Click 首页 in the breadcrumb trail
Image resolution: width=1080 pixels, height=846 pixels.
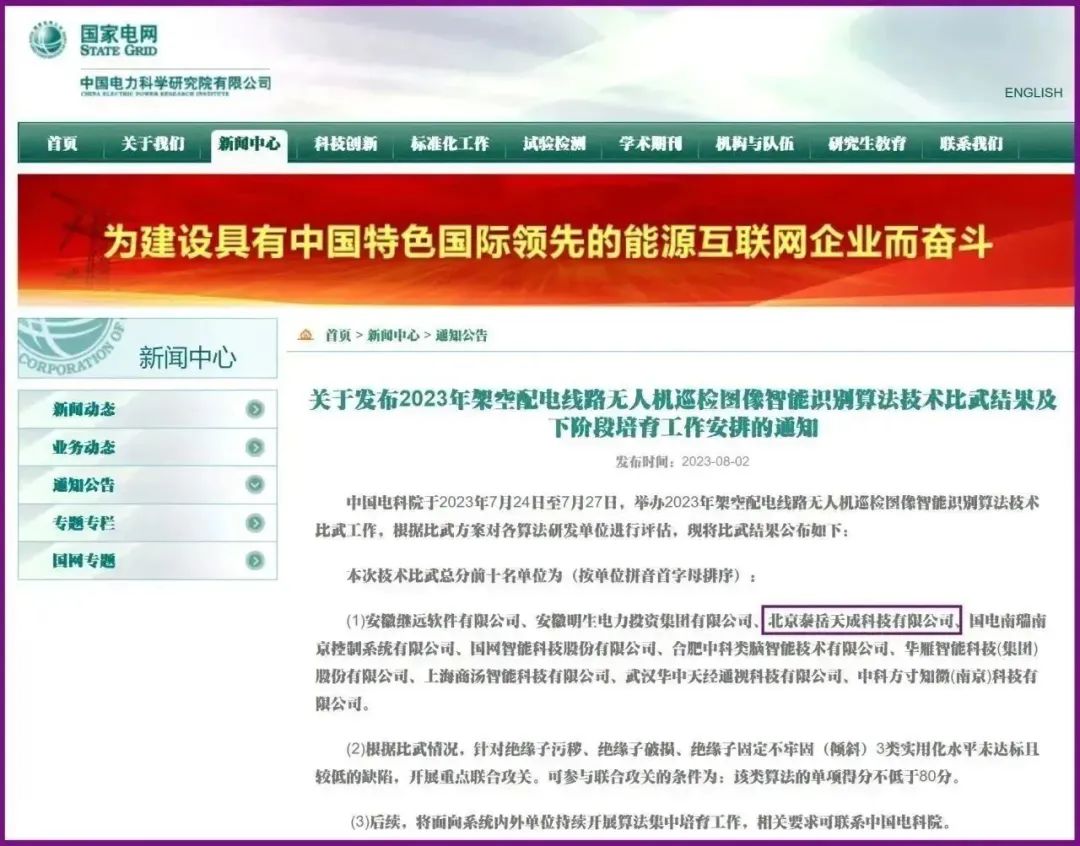pyautogui.click(x=338, y=336)
